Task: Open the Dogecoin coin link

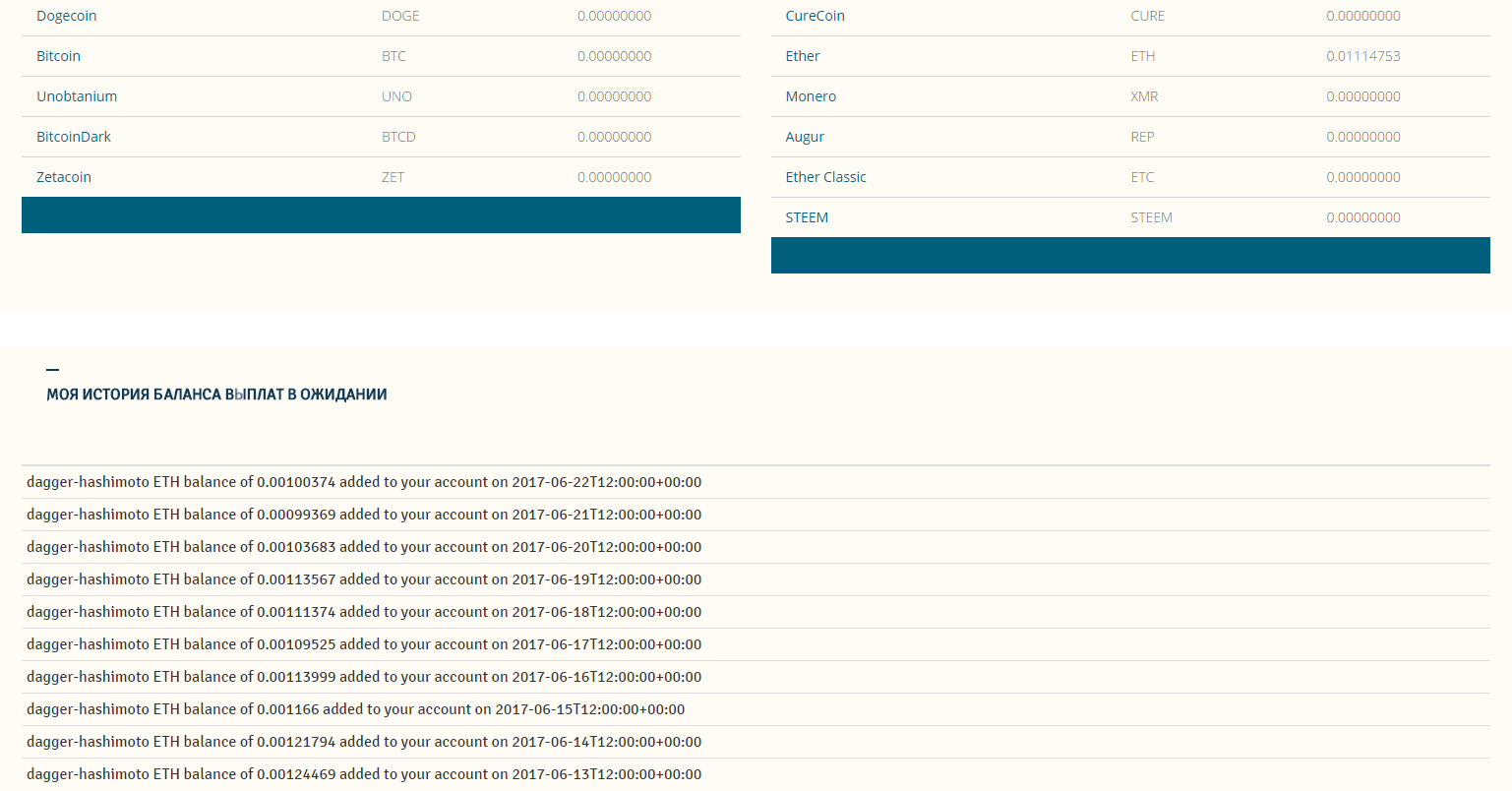Action: (66, 16)
